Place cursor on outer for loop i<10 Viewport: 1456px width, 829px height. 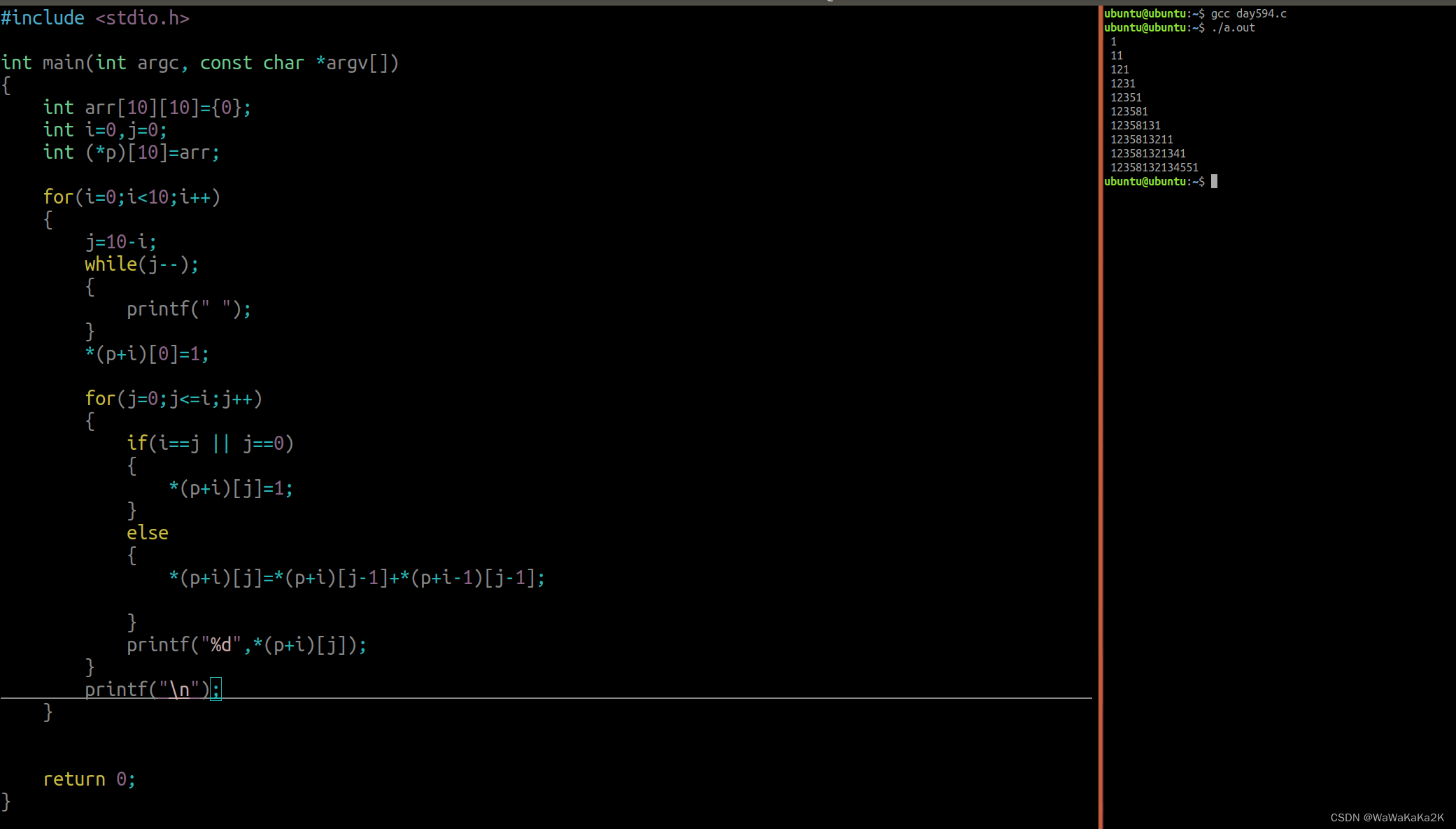point(132,197)
